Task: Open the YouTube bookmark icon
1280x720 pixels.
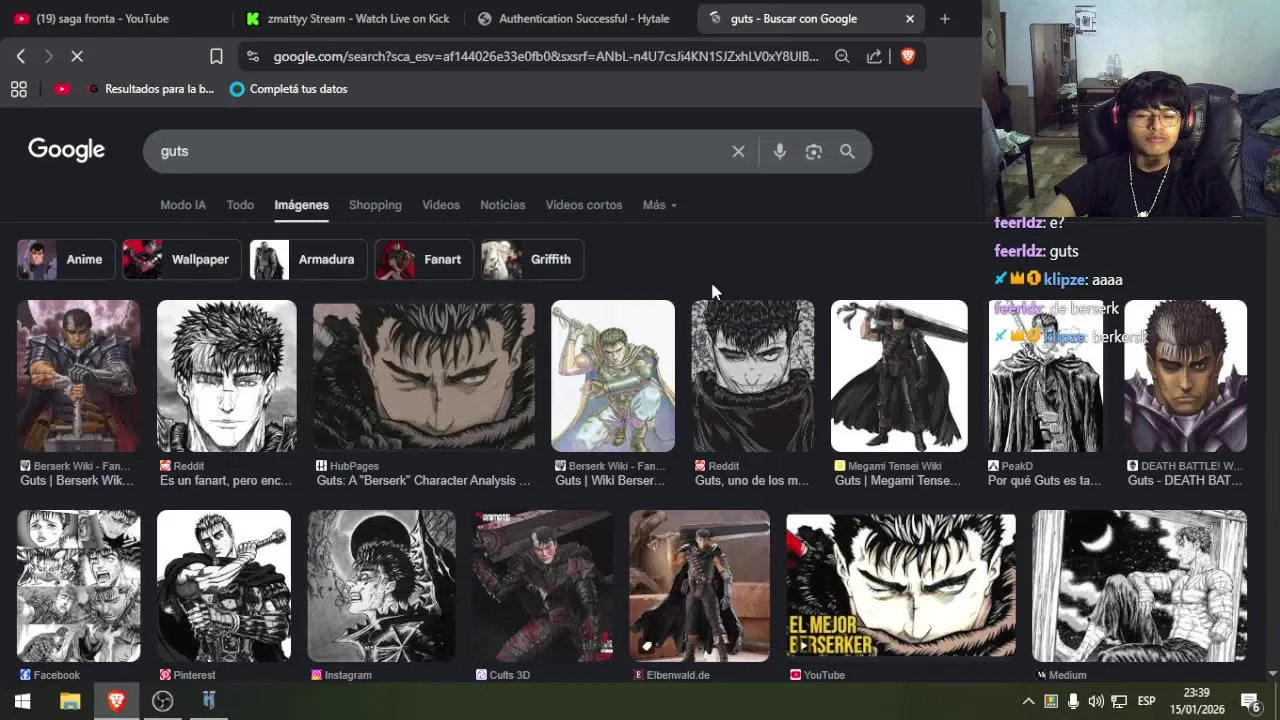Action: coord(62,89)
